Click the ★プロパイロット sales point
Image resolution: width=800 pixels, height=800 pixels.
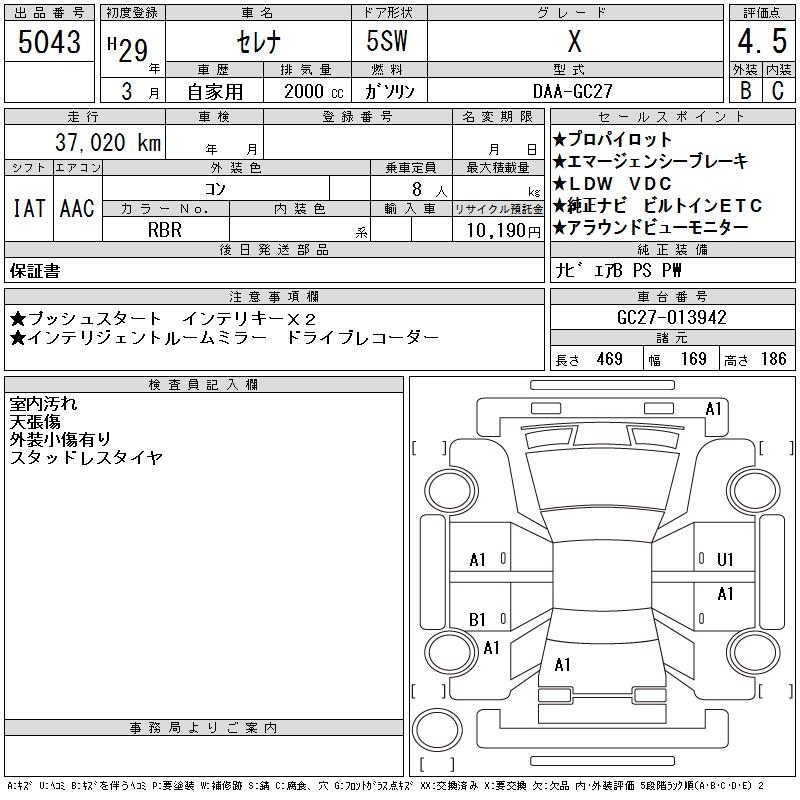coord(612,139)
